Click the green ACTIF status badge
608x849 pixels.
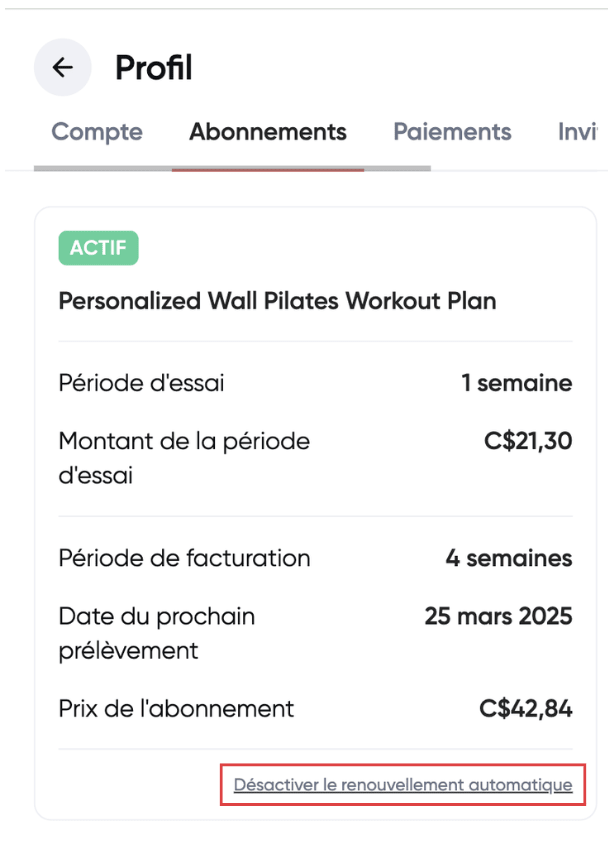[x=98, y=248]
